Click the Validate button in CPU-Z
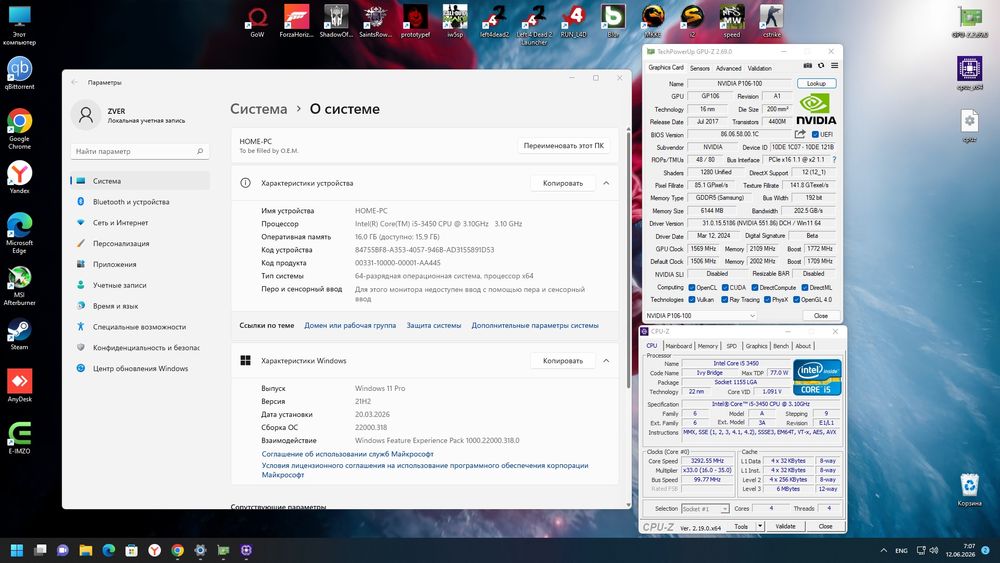Viewport: 1000px width, 563px height. click(x=785, y=527)
